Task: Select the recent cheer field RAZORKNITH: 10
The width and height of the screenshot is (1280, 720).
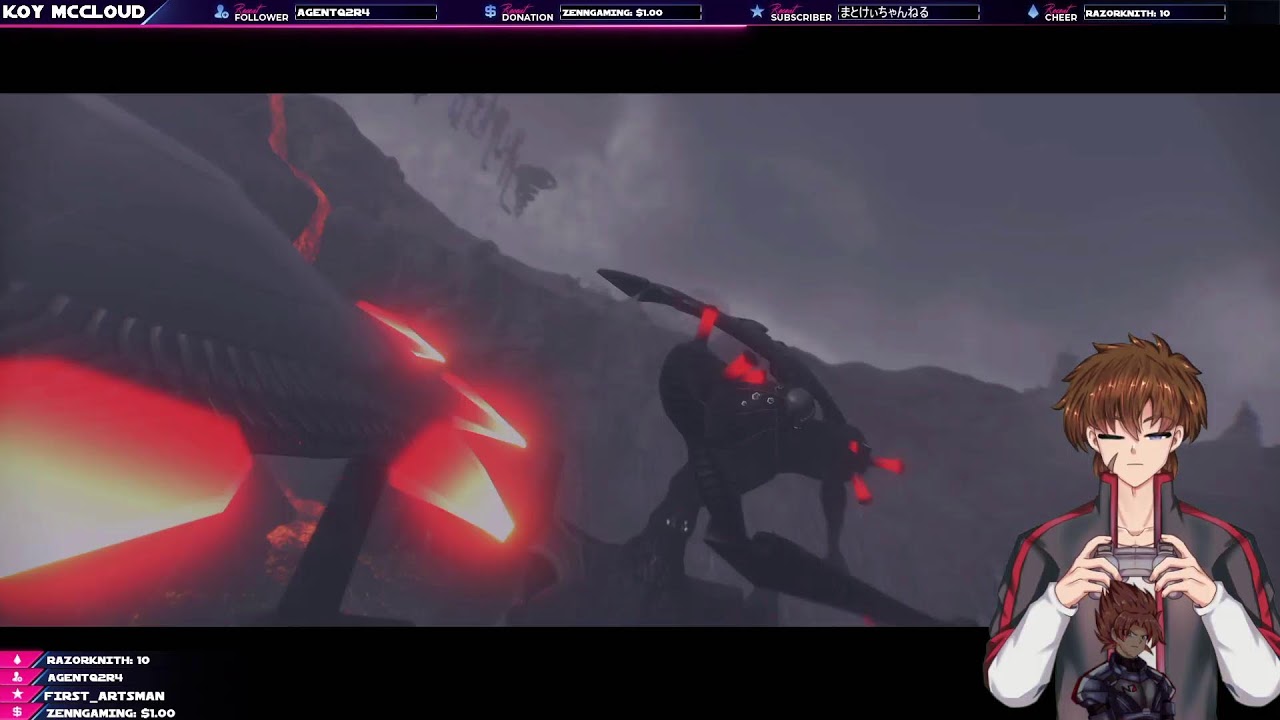Action: click(x=1154, y=12)
